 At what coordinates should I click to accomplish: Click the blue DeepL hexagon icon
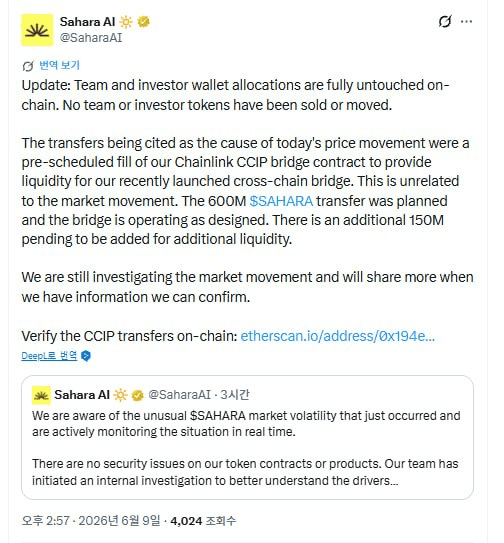(x=86, y=356)
